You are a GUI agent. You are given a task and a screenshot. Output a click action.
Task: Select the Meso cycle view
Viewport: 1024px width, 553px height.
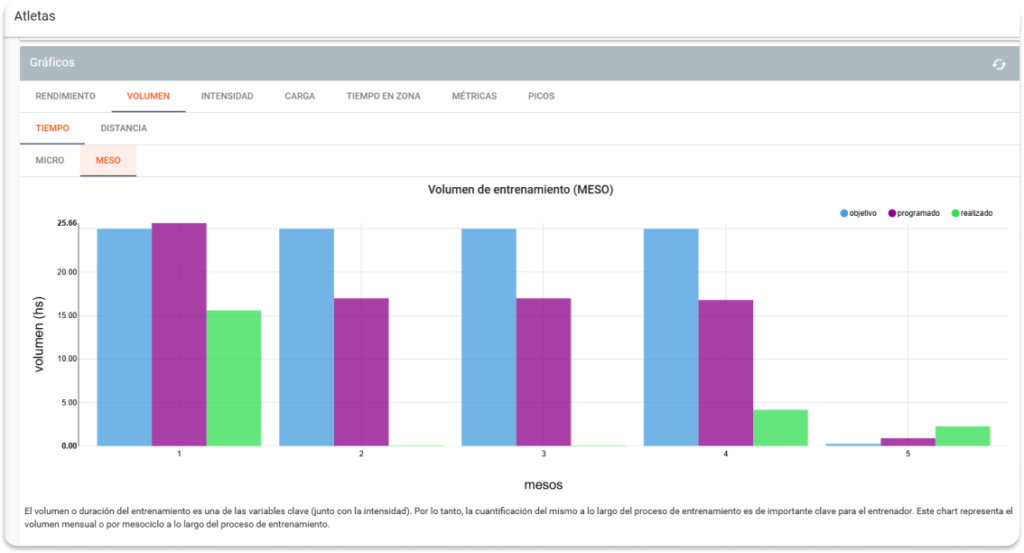108,161
